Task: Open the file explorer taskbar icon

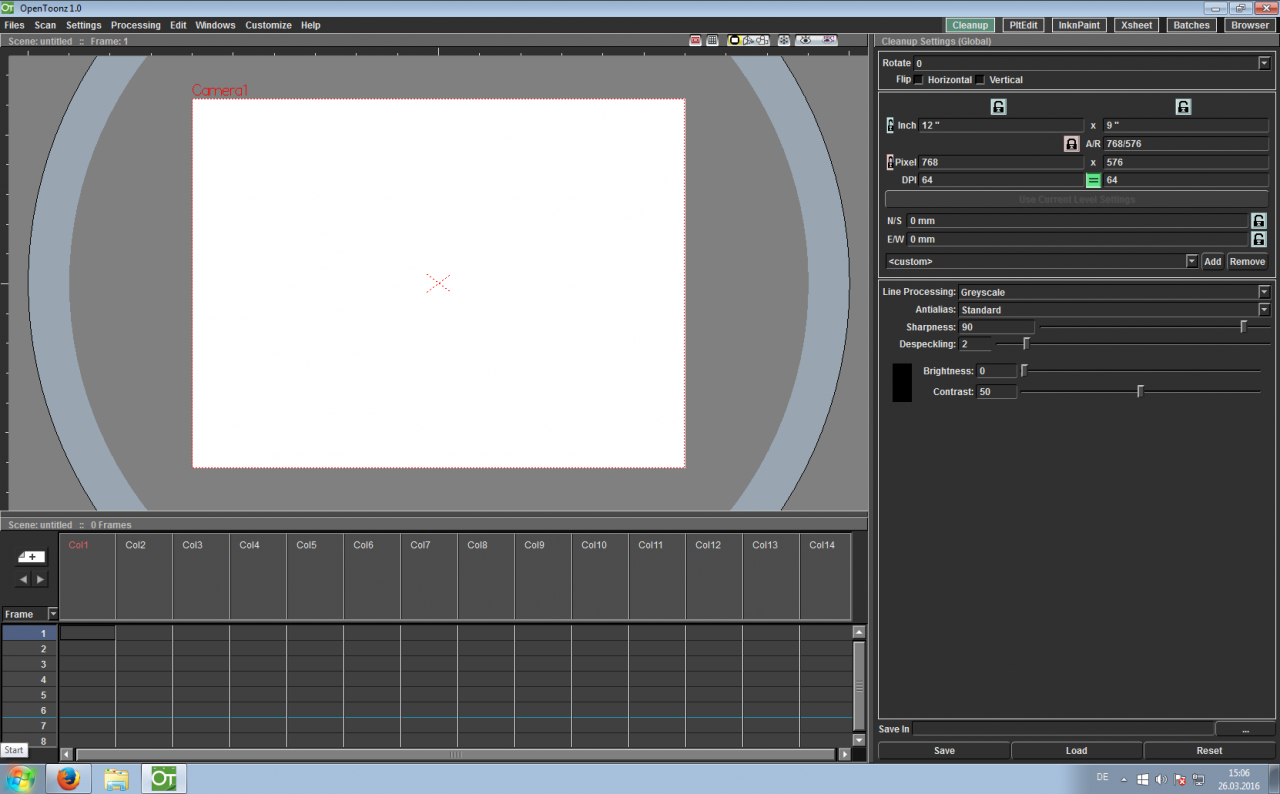Action: click(116, 778)
